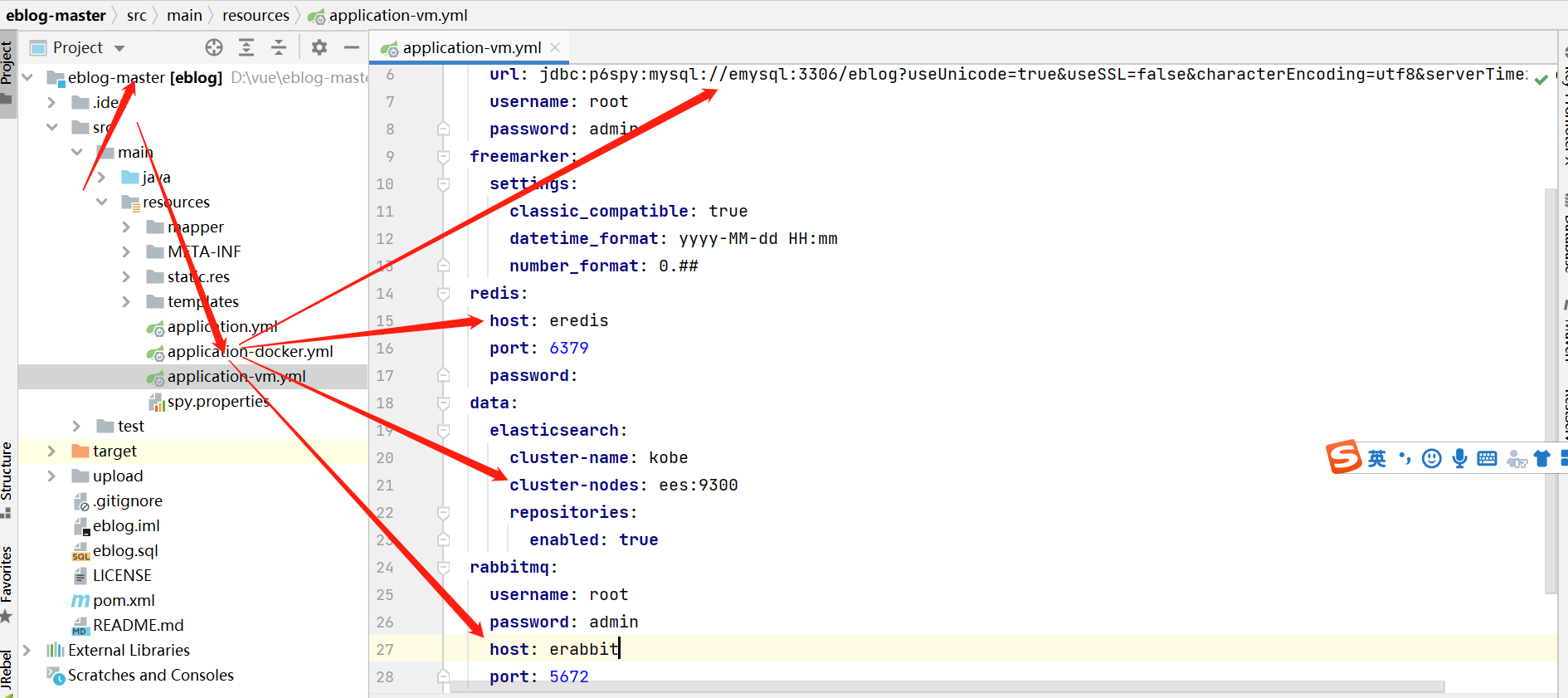The height and width of the screenshot is (698, 1568).
Task: Collapse the src folder chevron
Action: coord(51,127)
